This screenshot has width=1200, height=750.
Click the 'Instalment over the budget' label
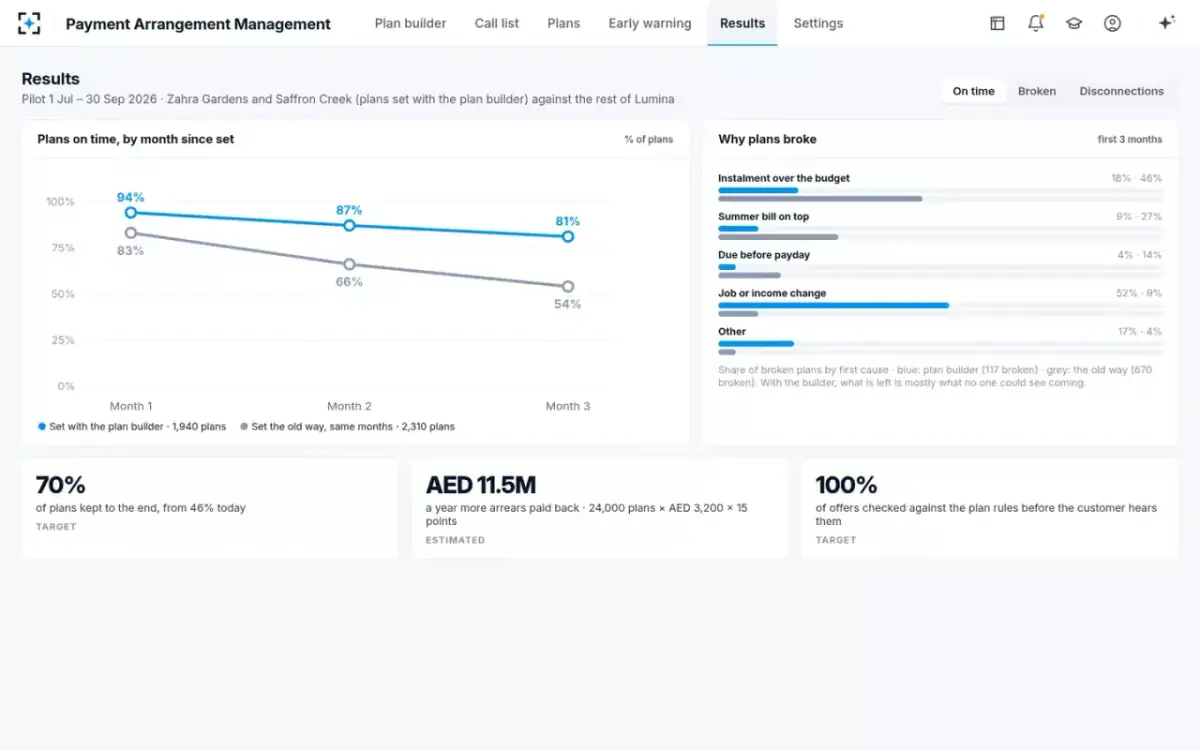784,178
